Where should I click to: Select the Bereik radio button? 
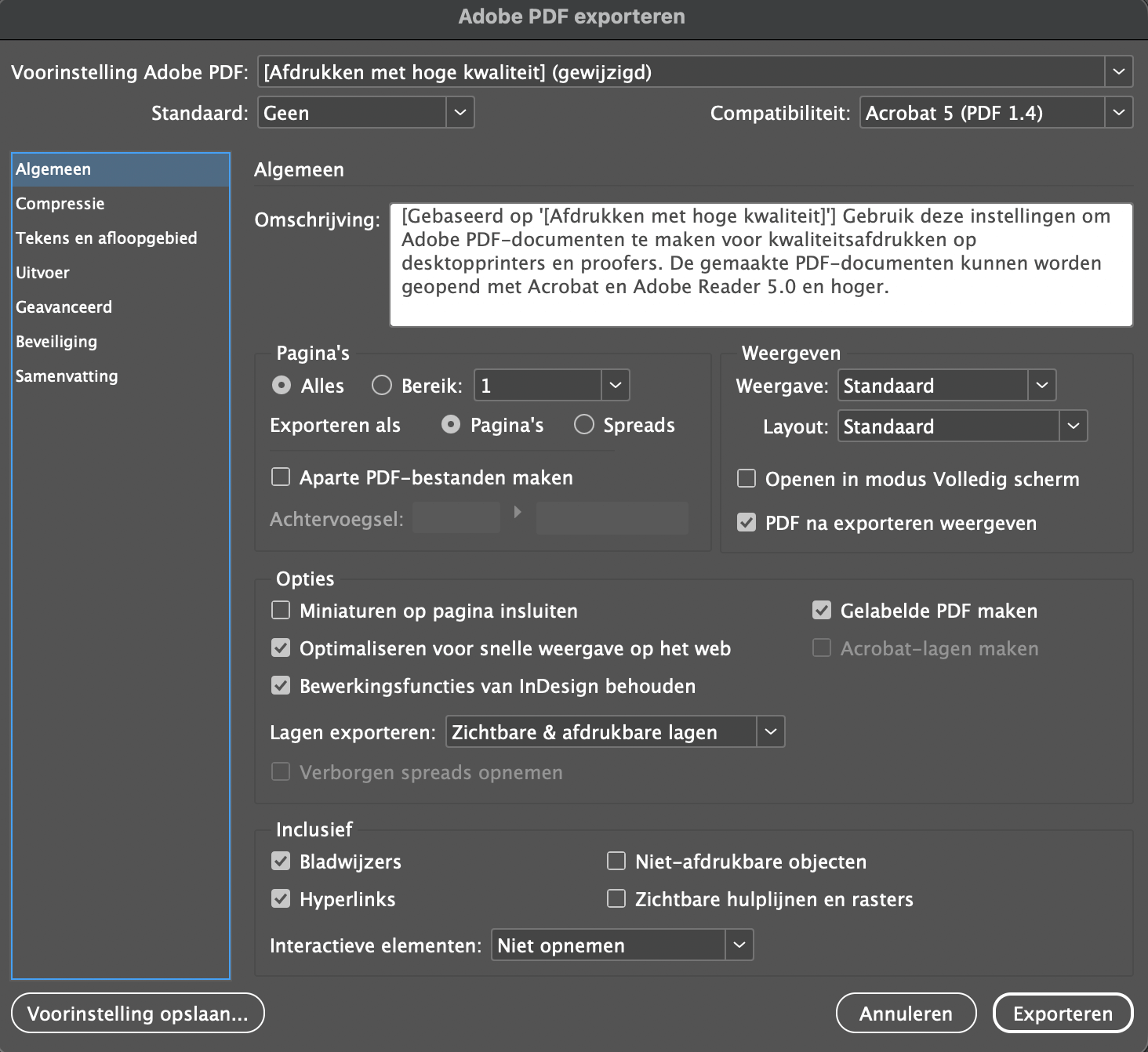(382, 385)
